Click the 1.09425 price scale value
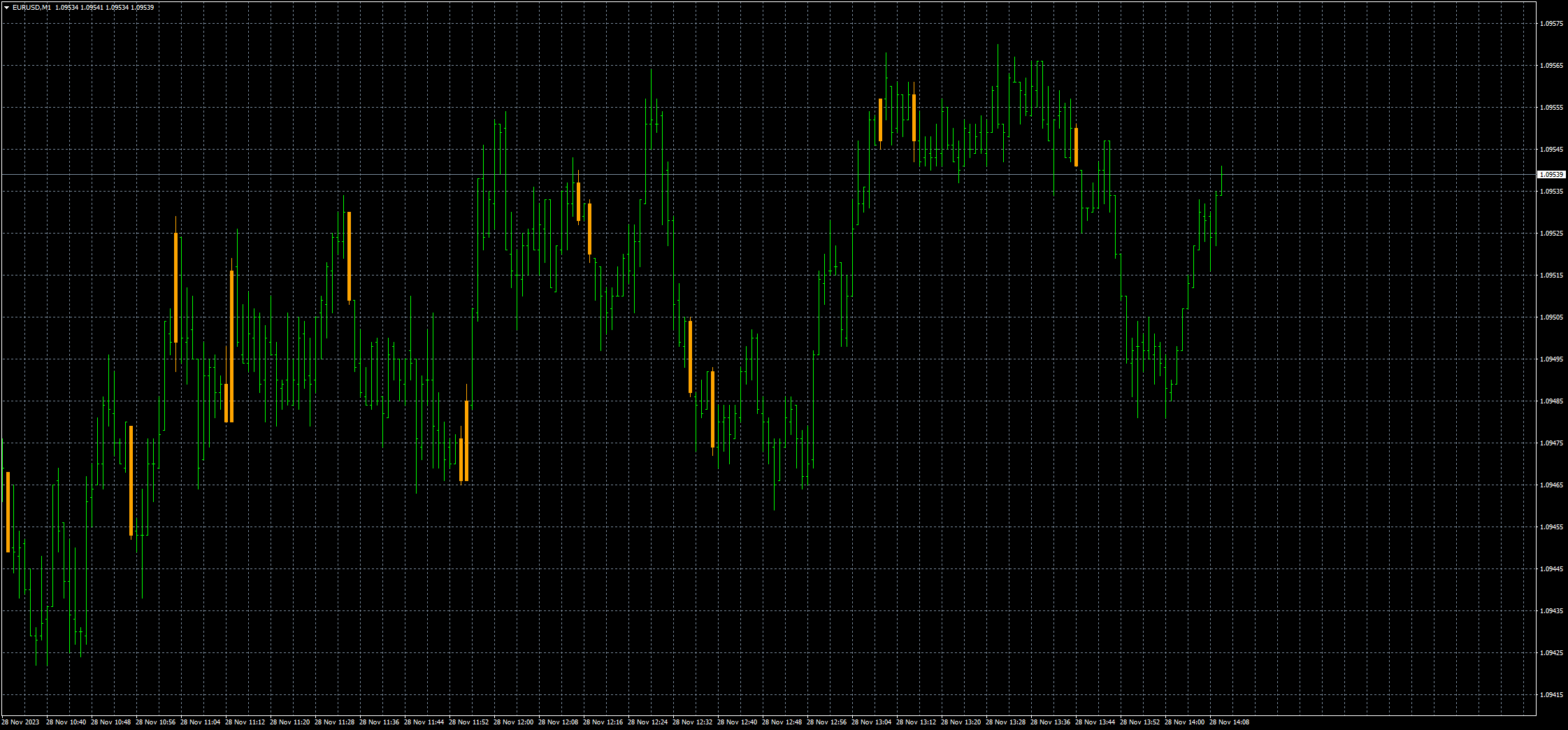The height and width of the screenshot is (730, 1568). (1552, 653)
